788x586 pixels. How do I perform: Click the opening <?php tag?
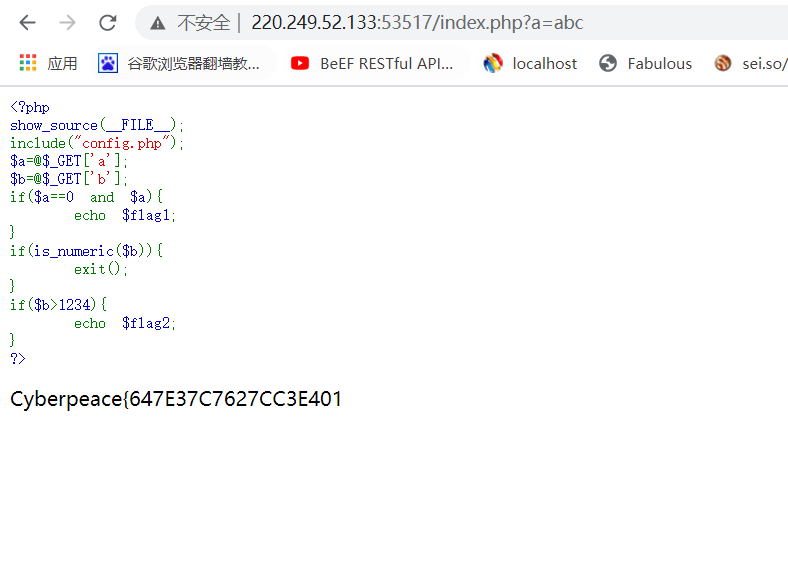[x=30, y=108]
